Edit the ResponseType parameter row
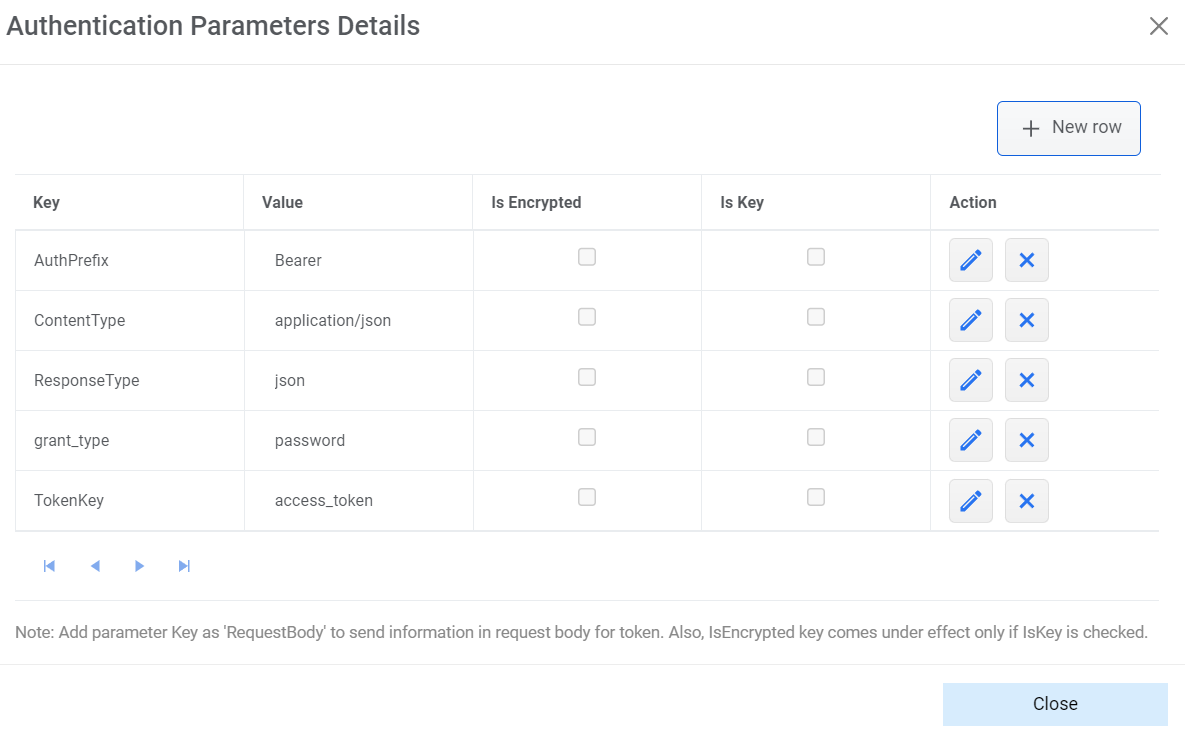The image size is (1185, 732). point(970,380)
